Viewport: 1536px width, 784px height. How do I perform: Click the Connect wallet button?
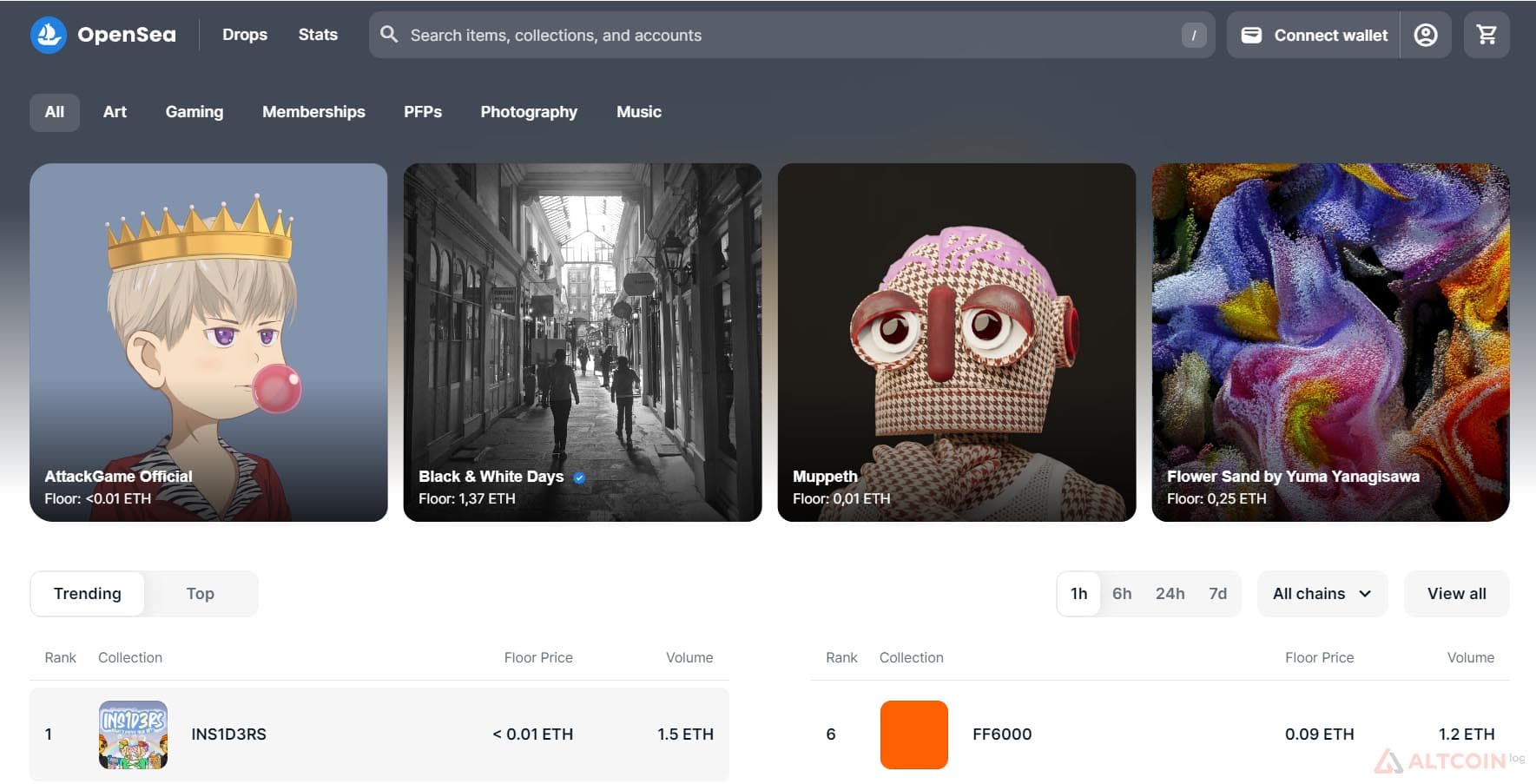click(x=1314, y=35)
